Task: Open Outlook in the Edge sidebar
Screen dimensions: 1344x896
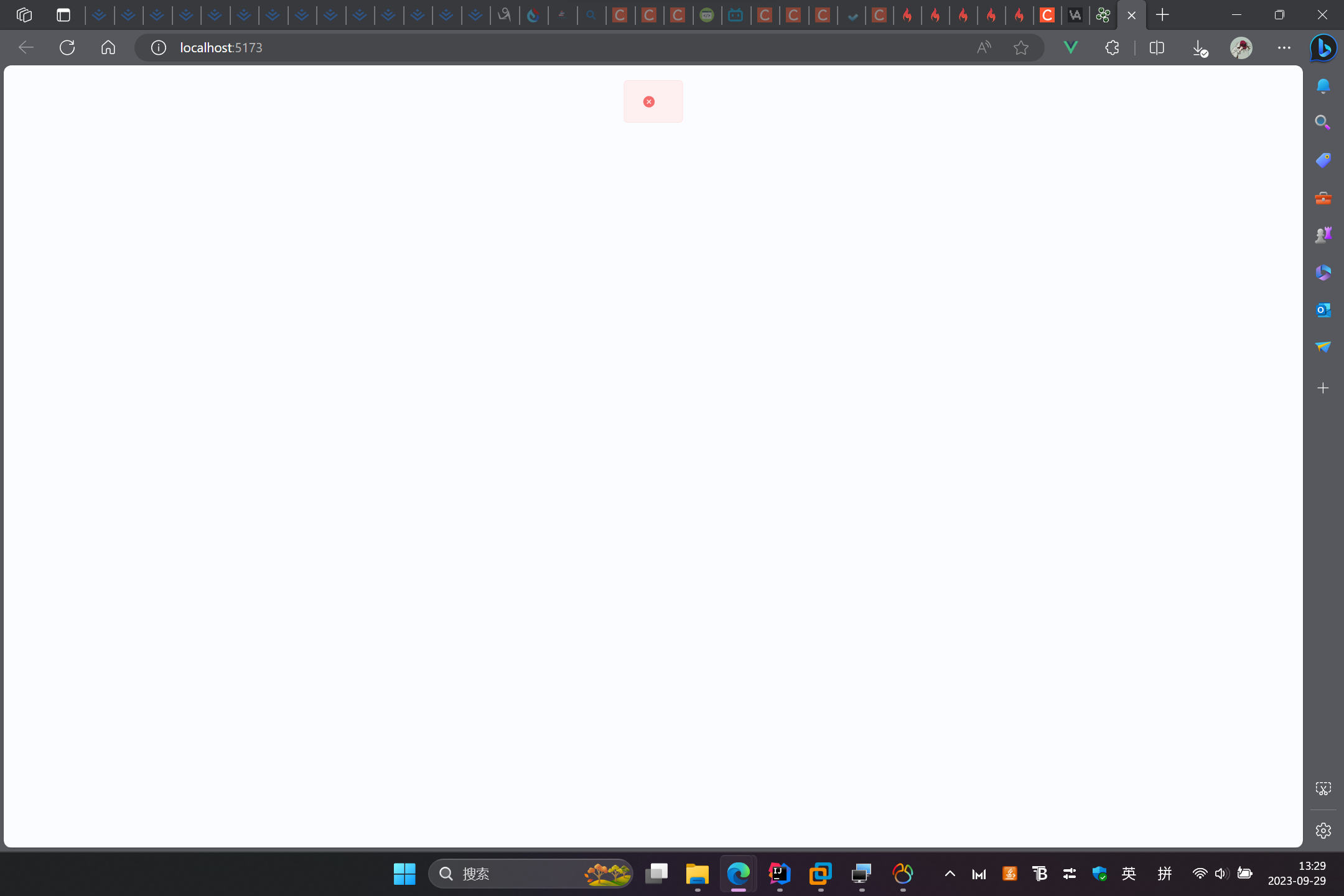Action: click(1323, 309)
